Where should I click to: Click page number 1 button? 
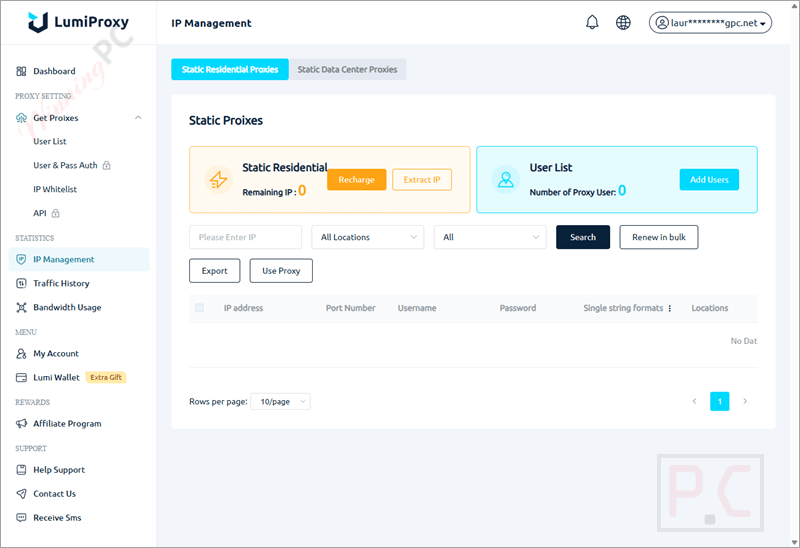tap(719, 401)
